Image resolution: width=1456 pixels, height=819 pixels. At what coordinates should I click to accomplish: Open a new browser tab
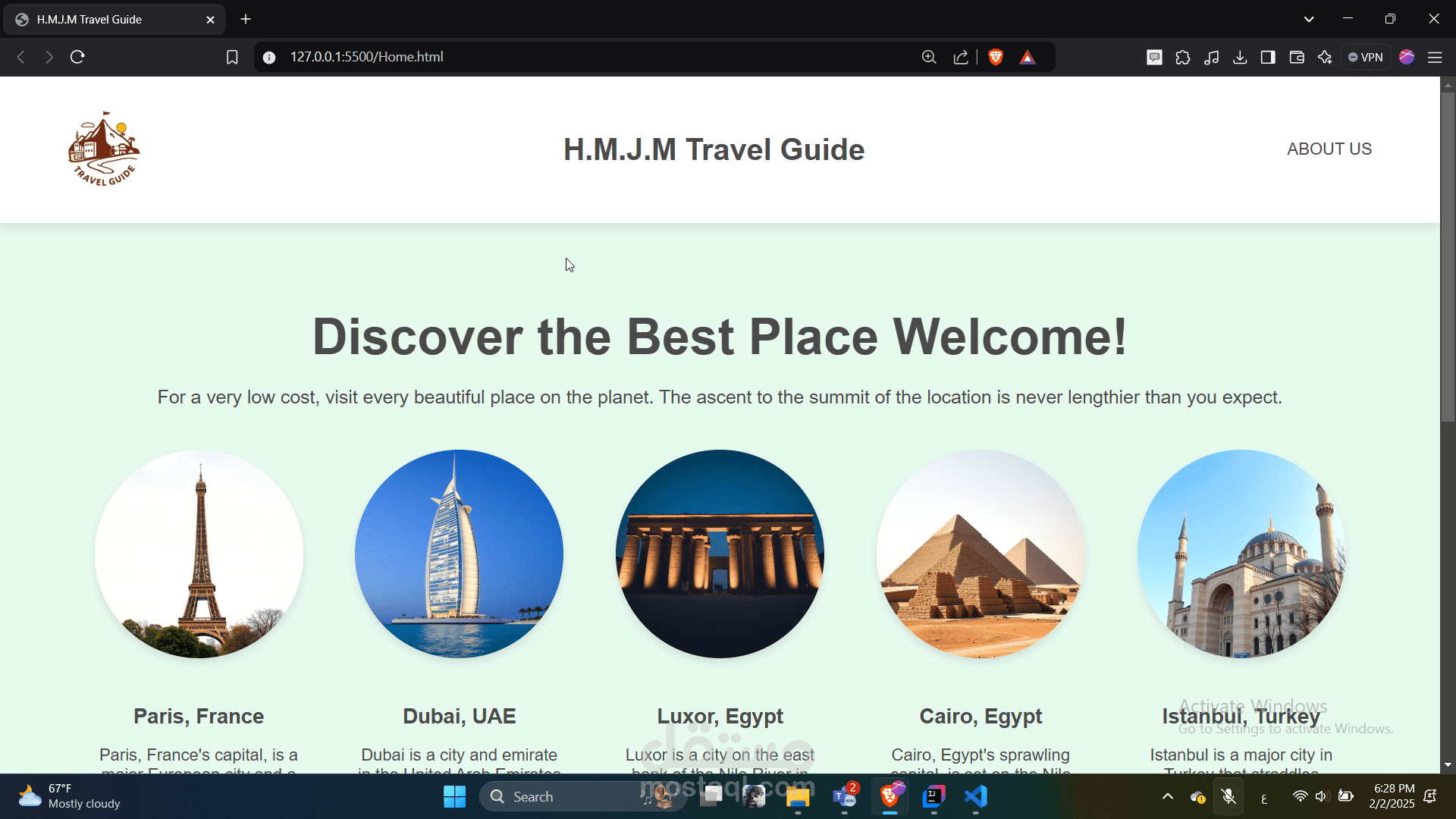pyautogui.click(x=245, y=19)
